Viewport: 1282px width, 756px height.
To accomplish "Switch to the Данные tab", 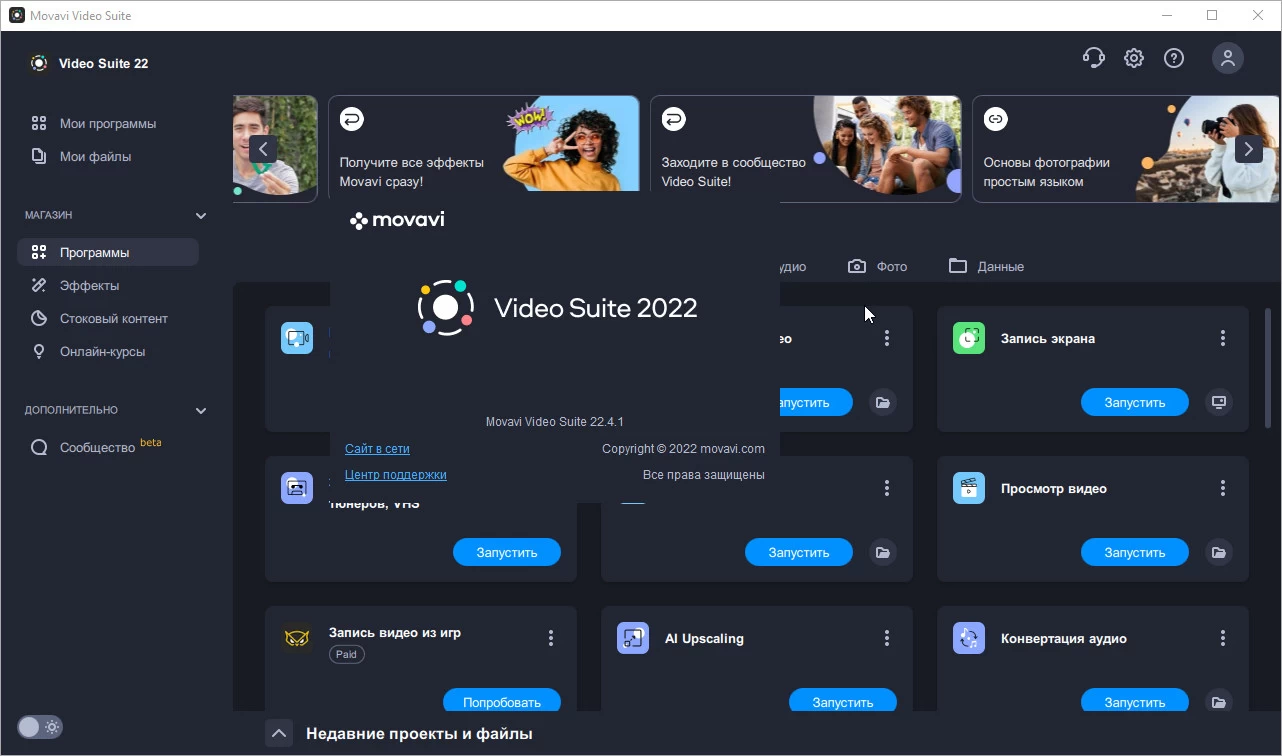I will coord(986,267).
